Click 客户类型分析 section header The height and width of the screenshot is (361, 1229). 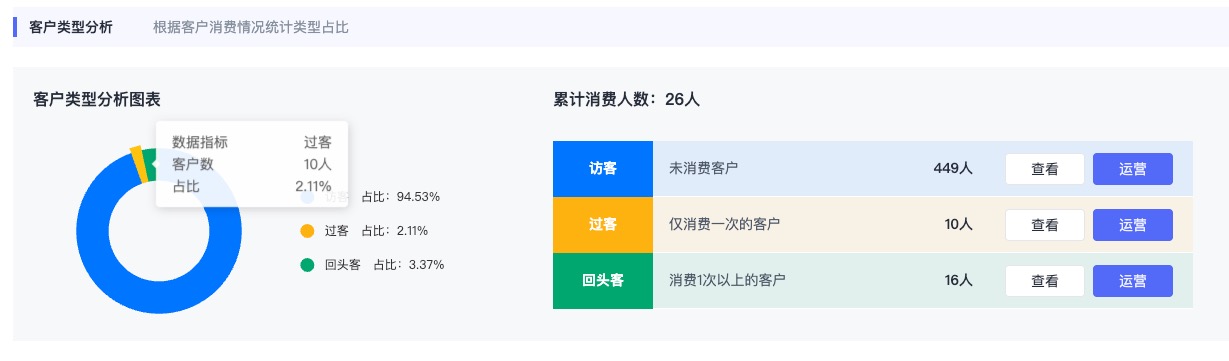coord(71,27)
